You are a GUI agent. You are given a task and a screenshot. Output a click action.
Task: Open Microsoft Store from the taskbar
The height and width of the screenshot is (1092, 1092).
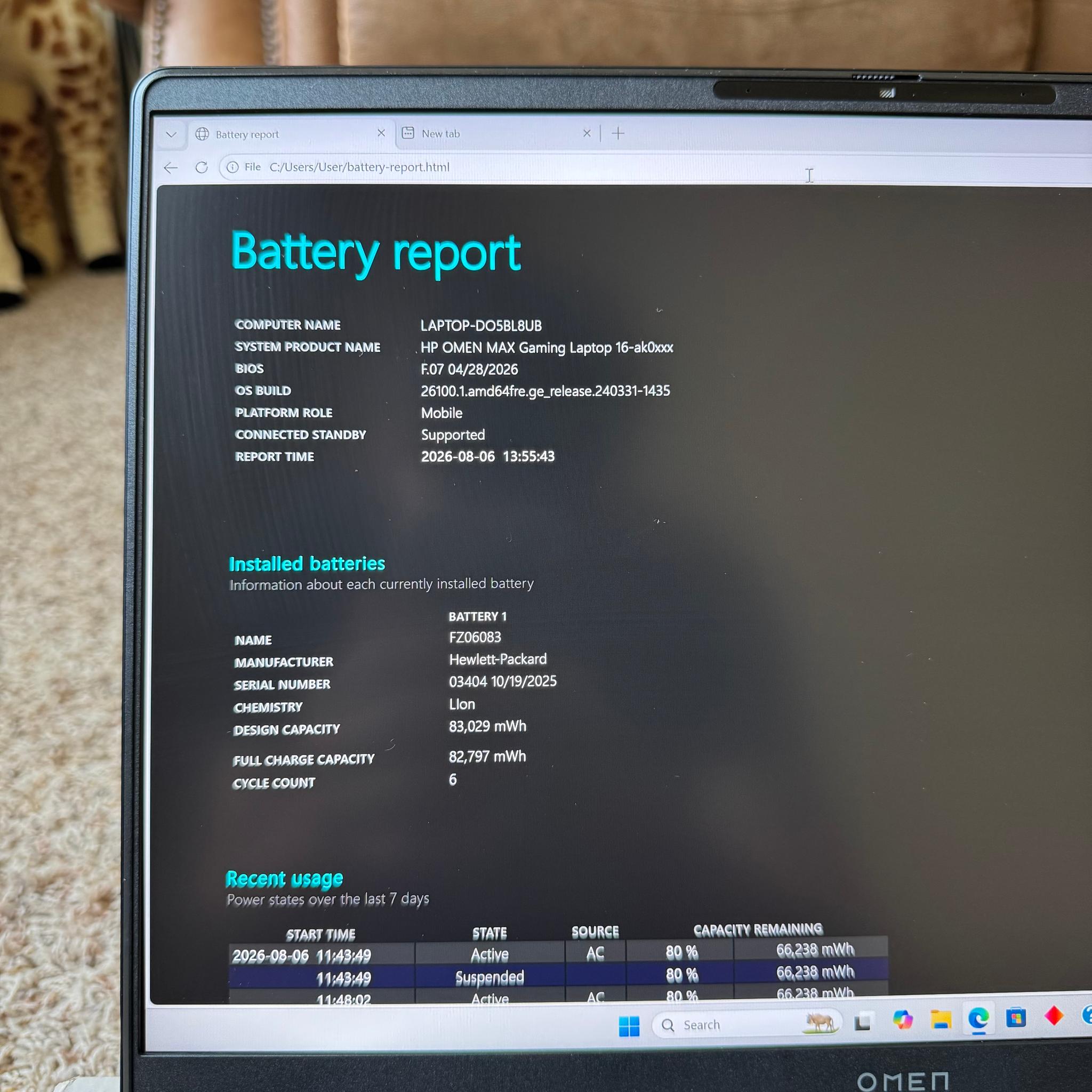point(1016,1017)
